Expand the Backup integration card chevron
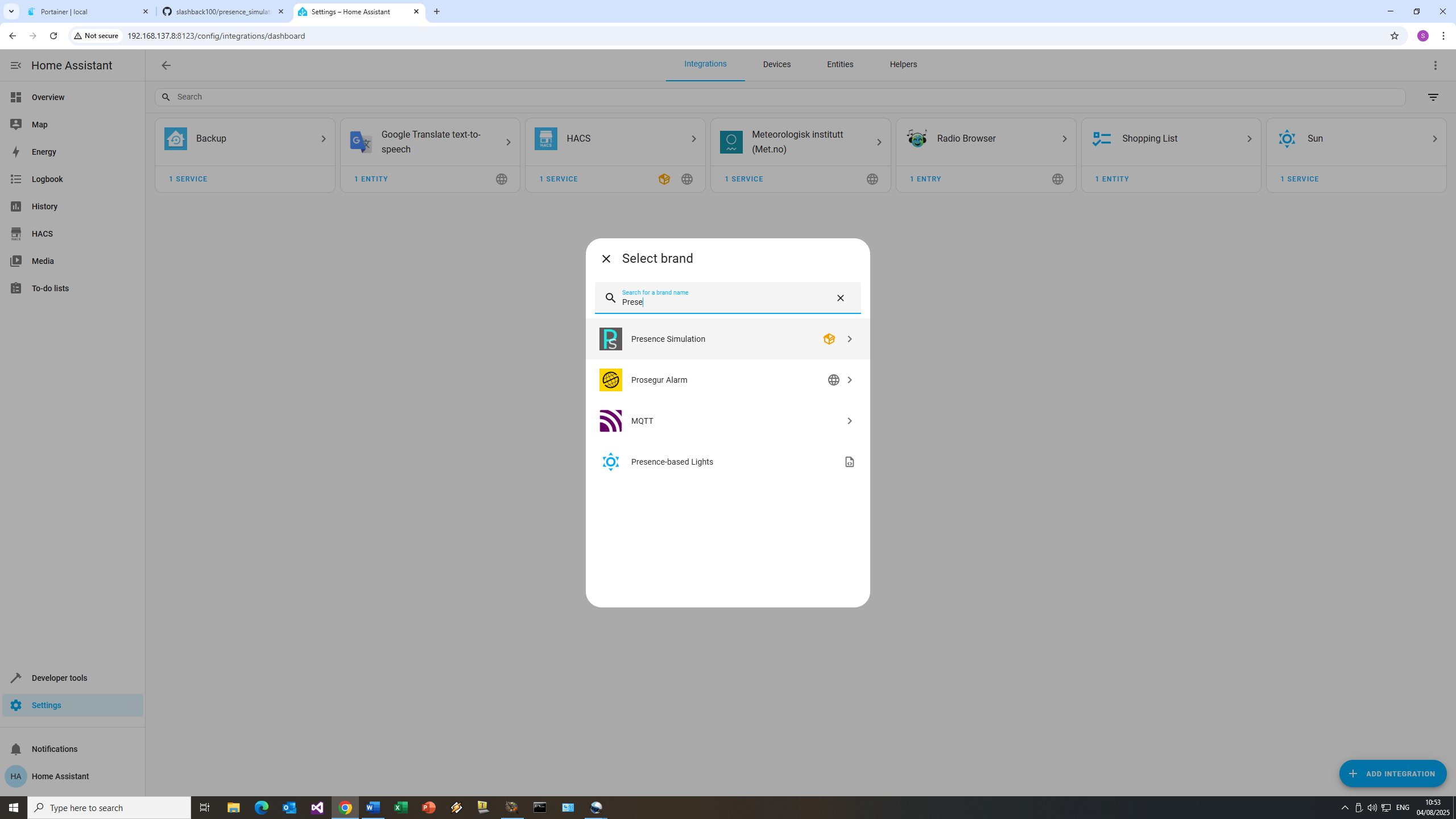 323,139
